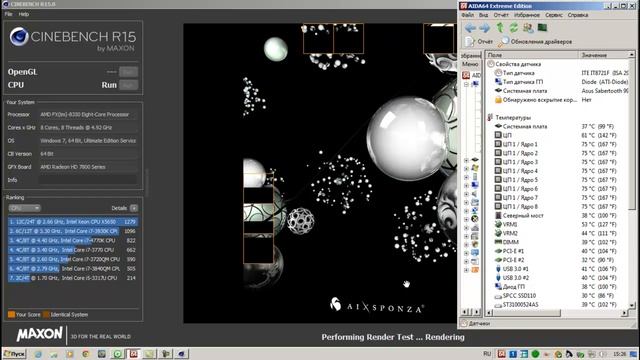Select Windows flag icon in AIDA64 tree
The image size is (640, 360).
click(475, 168)
